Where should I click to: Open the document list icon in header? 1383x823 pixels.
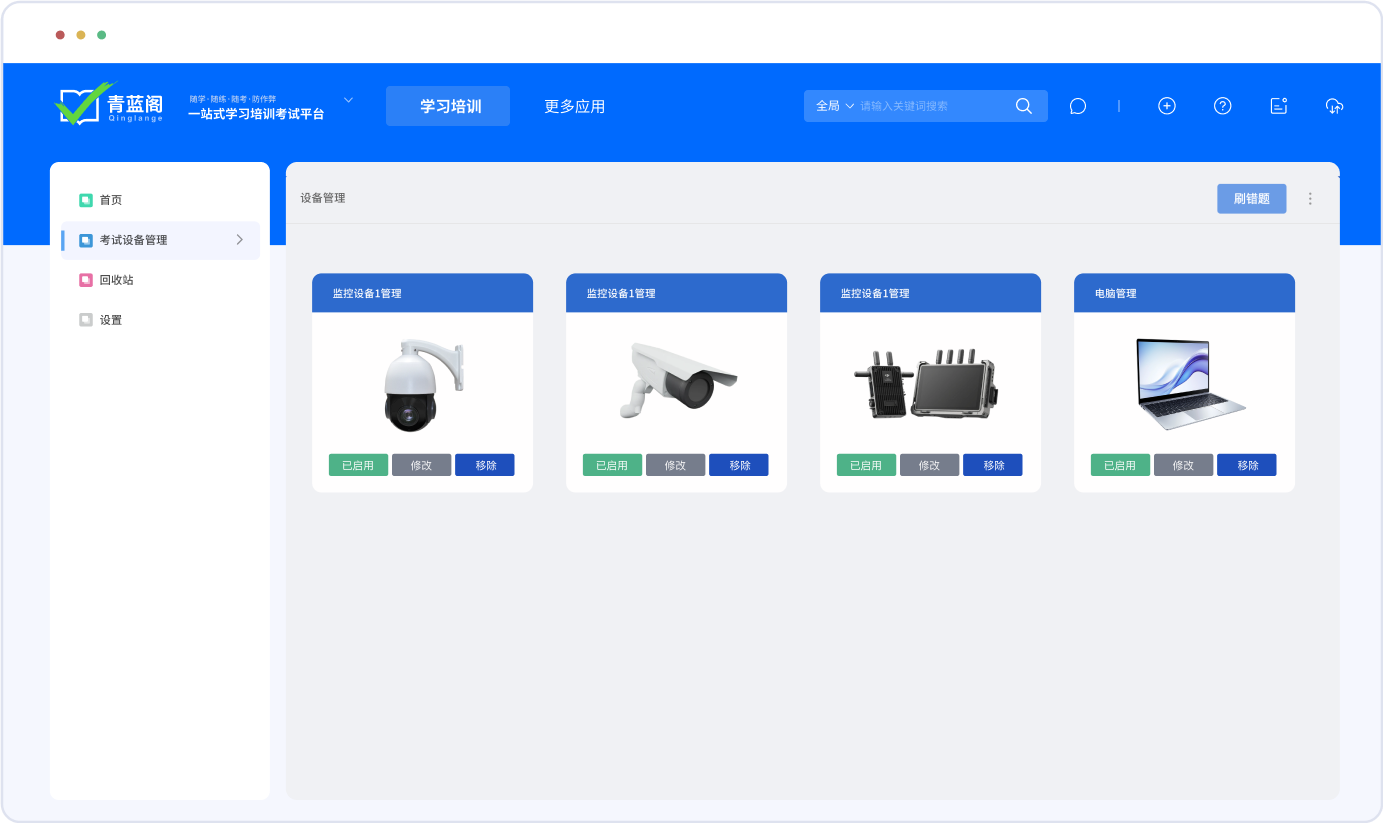(1278, 106)
